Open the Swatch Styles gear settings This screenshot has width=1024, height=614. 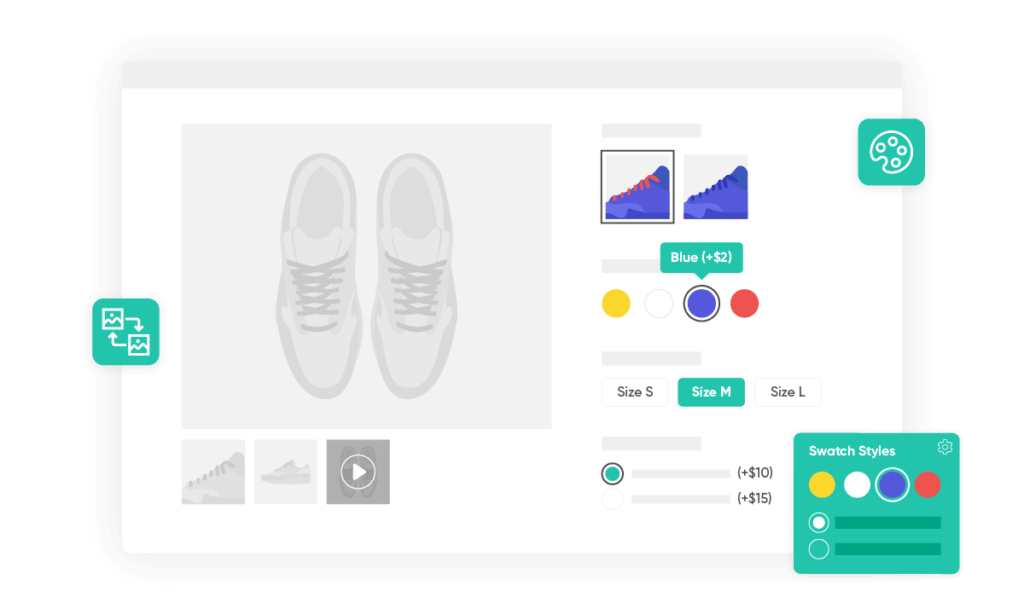[x=944, y=447]
